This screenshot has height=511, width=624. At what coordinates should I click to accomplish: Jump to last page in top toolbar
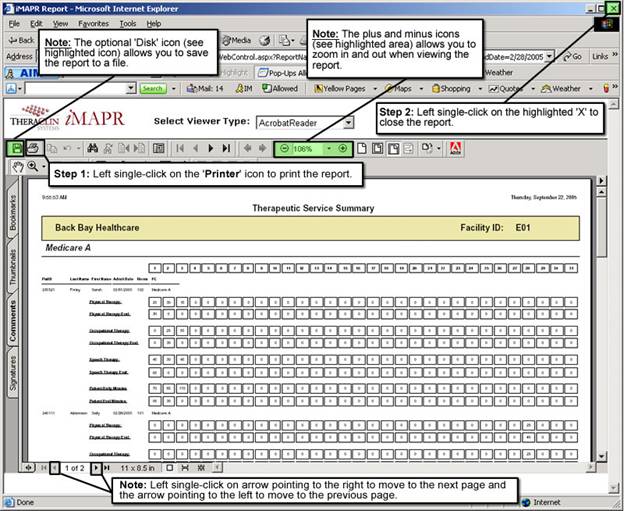[226, 148]
